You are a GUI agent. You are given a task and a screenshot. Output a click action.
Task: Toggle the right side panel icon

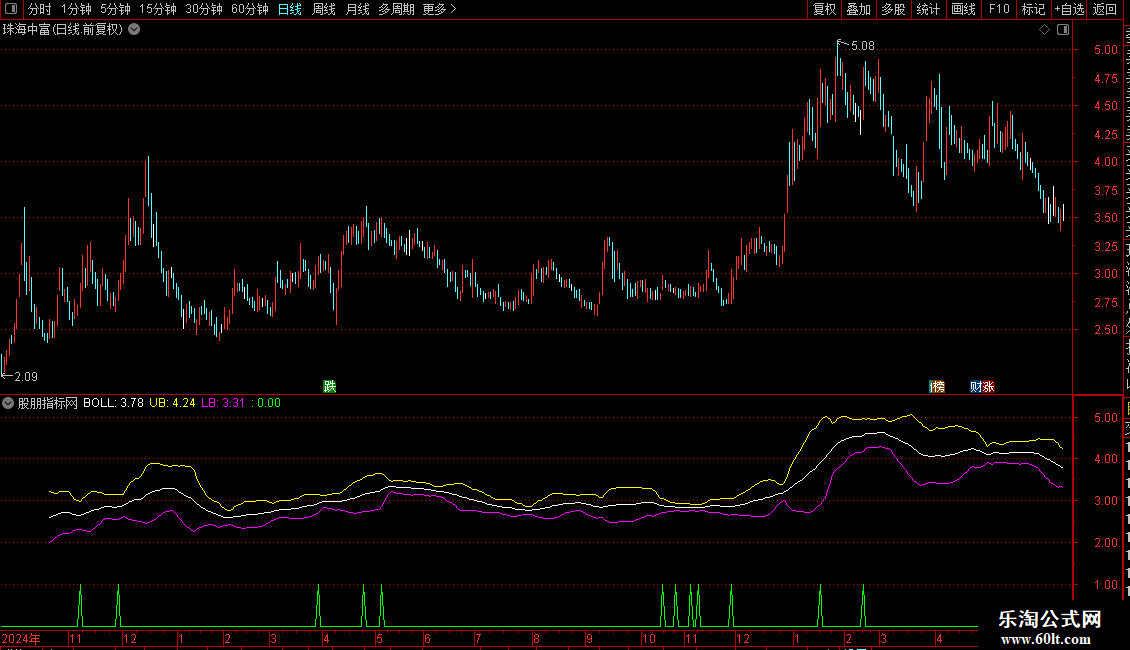(x=1063, y=30)
